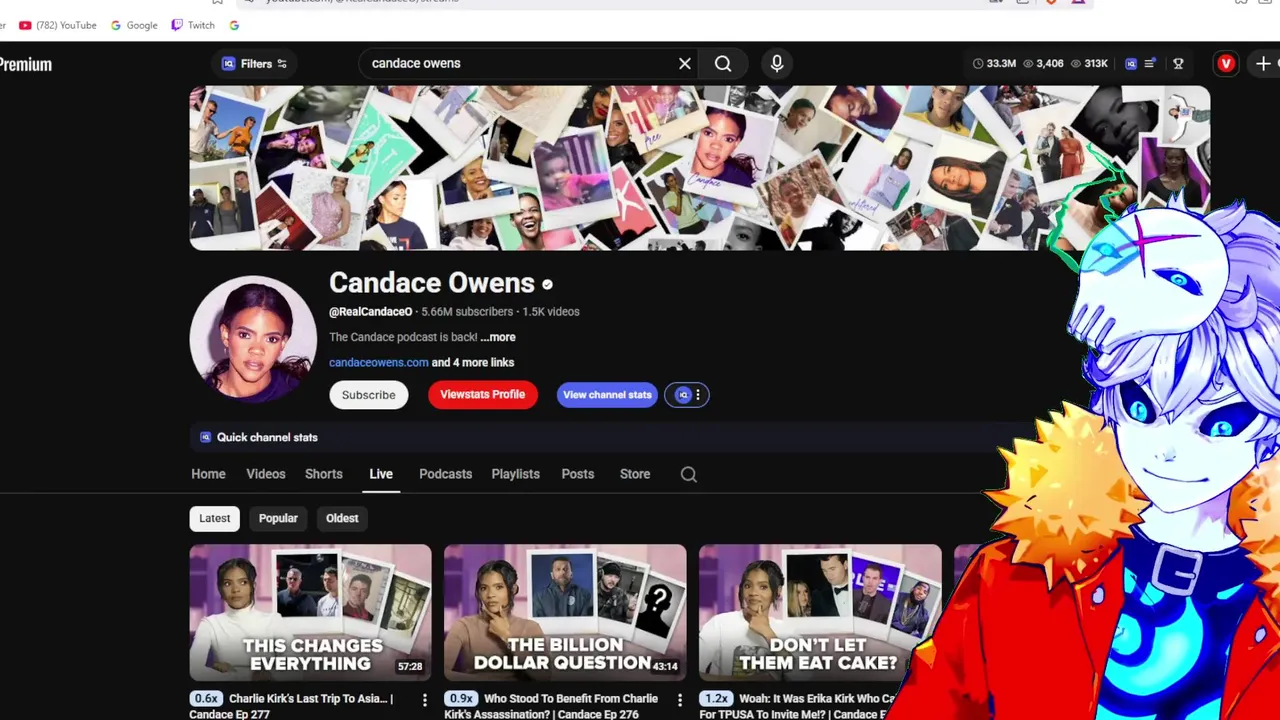Open candaceowens.com link
The width and height of the screenshot is (1280, 720).
(378, 363)
